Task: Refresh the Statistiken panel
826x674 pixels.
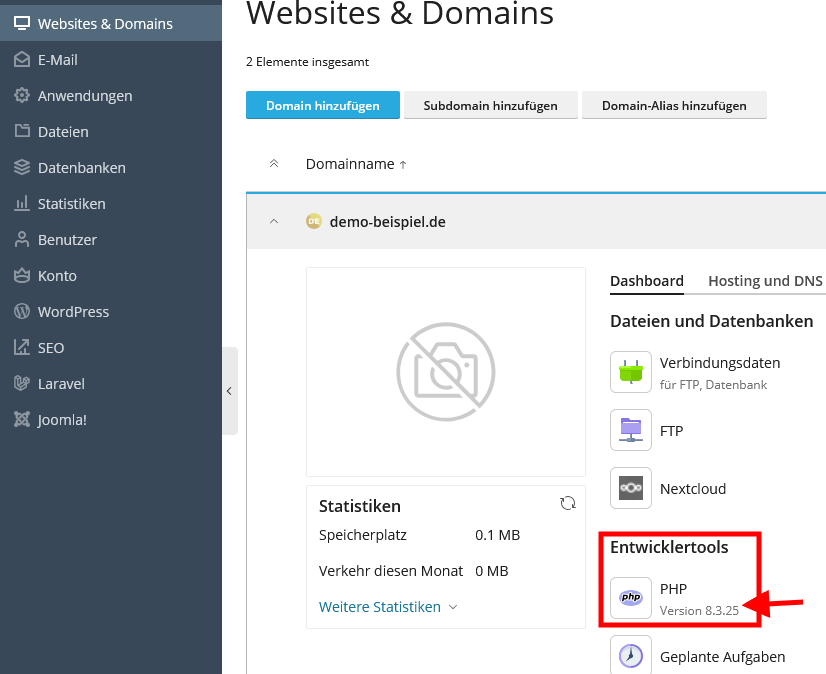Action: tap(568, 503)
